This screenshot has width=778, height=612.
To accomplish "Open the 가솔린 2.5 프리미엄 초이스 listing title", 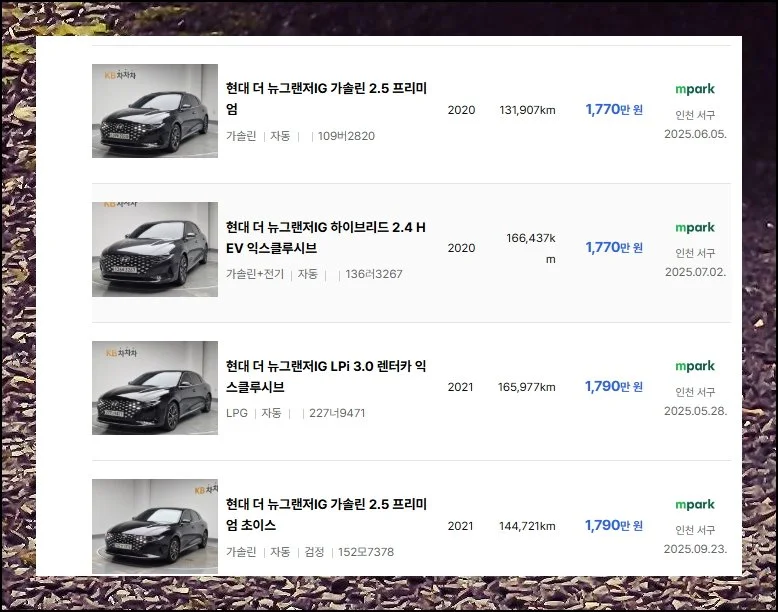I will [x=326, y=514].
